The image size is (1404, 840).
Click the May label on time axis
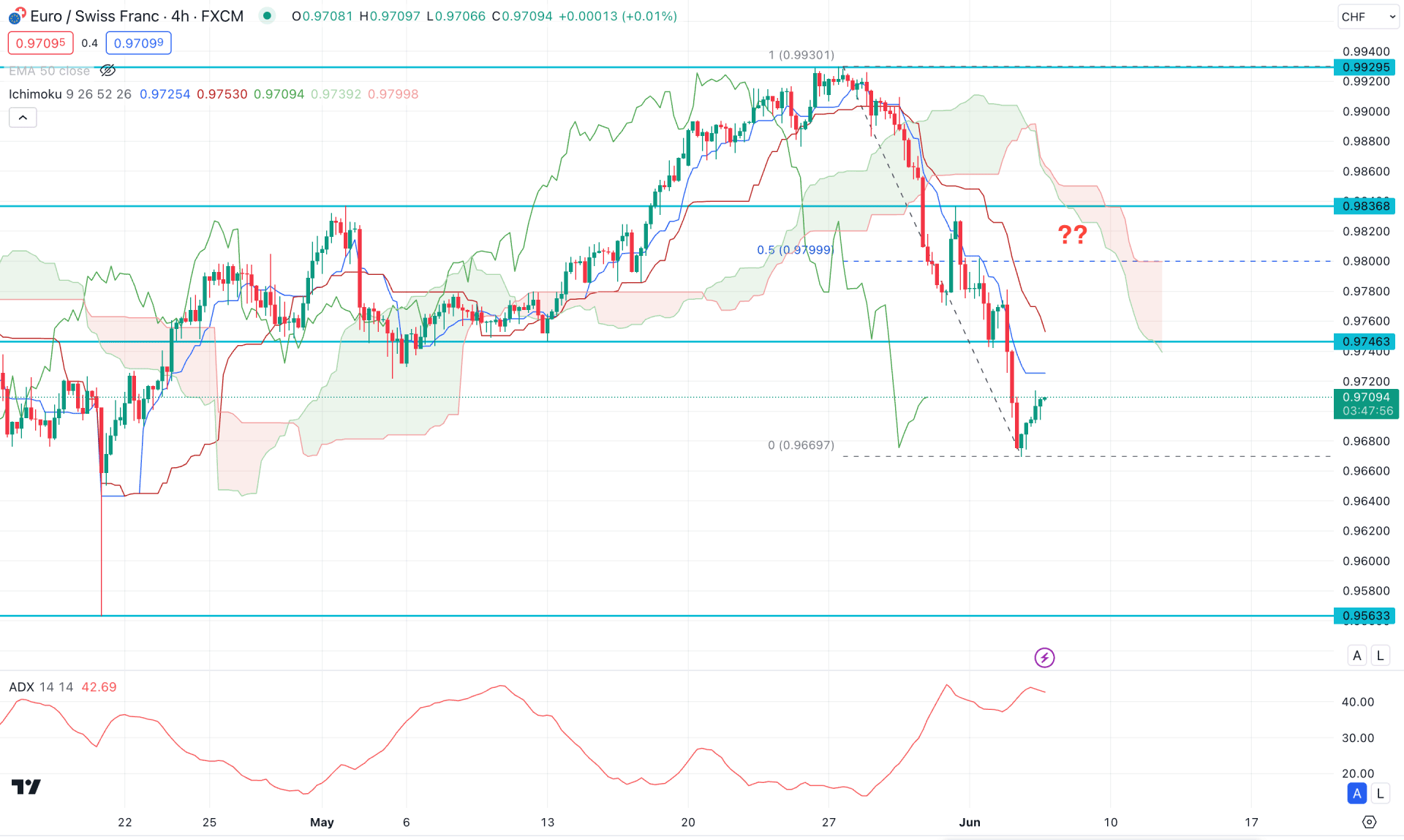point(322,822)
